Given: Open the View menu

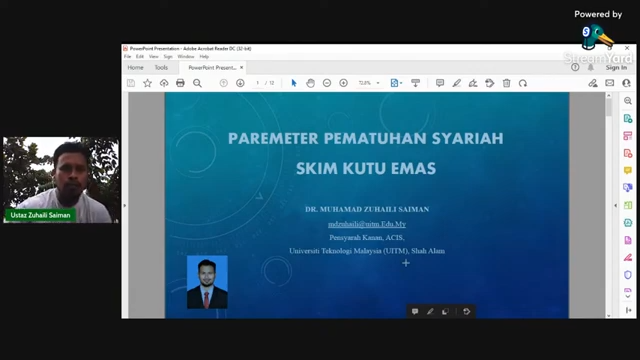Looking at the screenshot, I should click(153, 56).
